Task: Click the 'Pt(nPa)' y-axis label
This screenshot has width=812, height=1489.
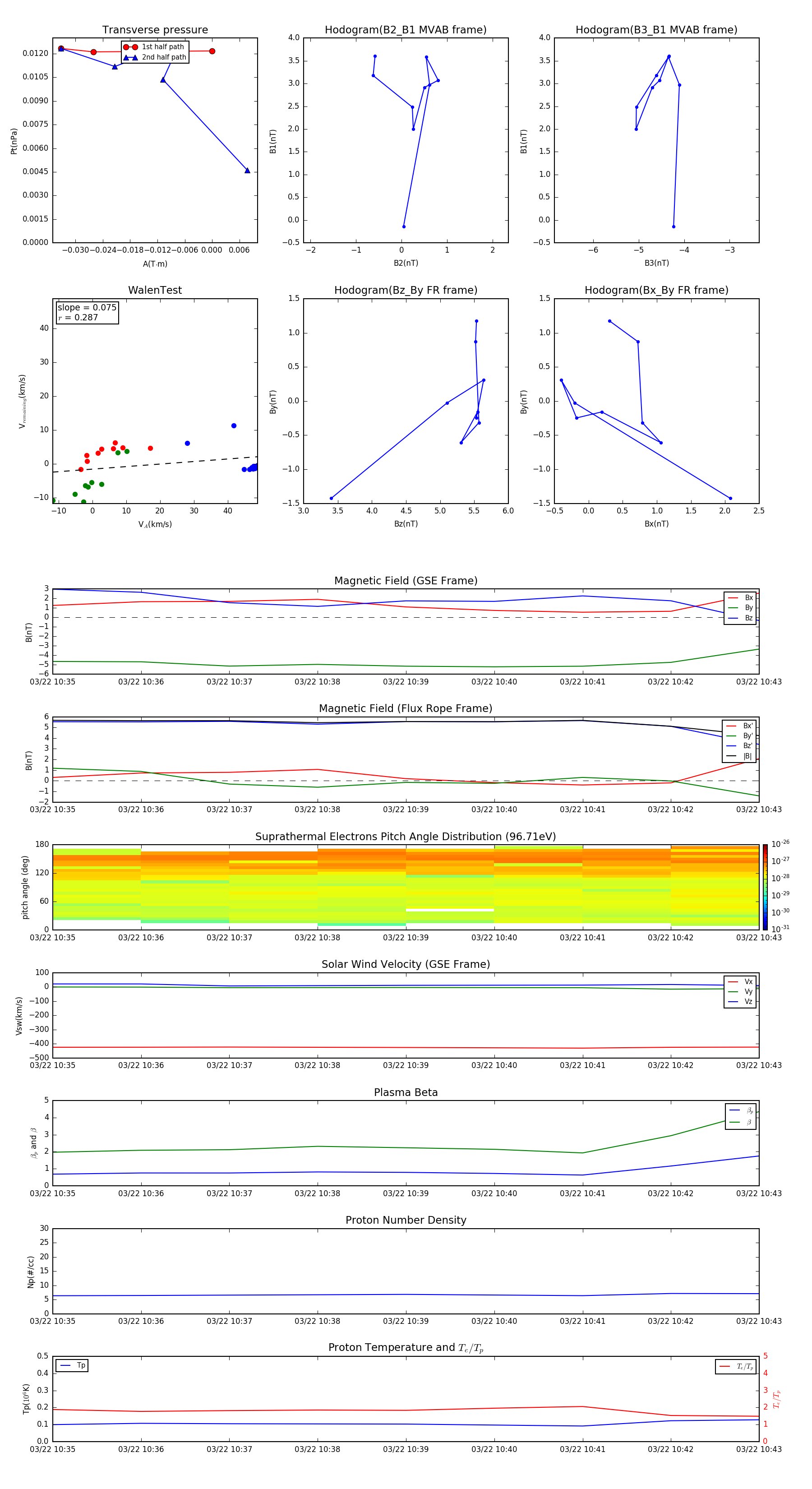Action: (14, 141)
